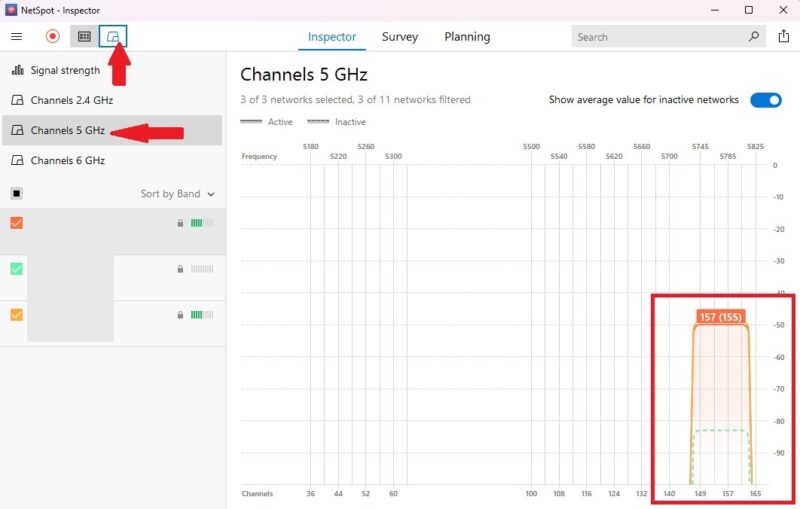Screen dimensions: 800x509
Task: Click the 157 (155) channel label
Action: pyautogui.click(x=720, y=317)
